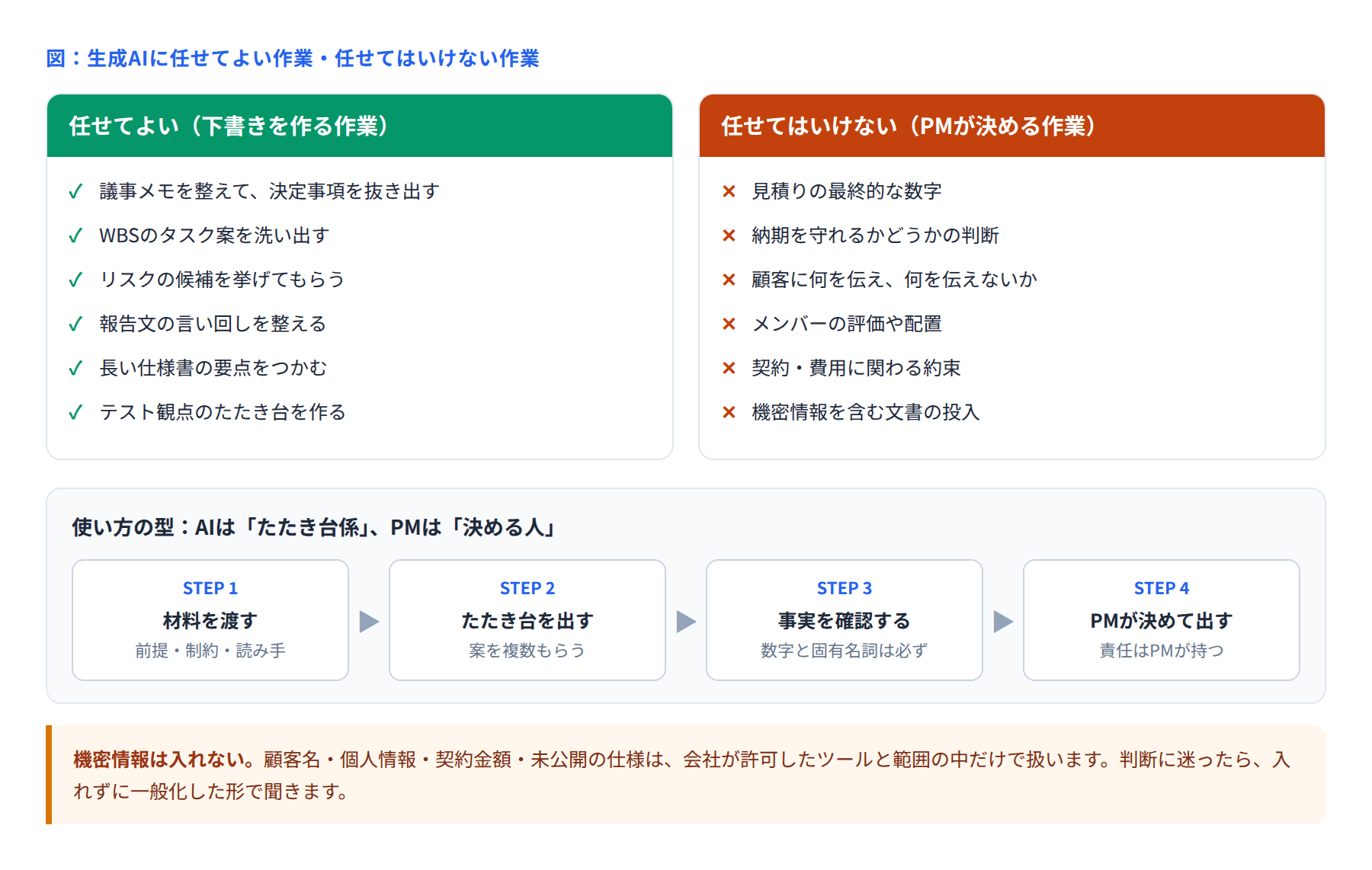Click the figure title 図：生成AIに任せてよい作業
Viewport: 1372px width, 870px height.
tap(293, 58)
